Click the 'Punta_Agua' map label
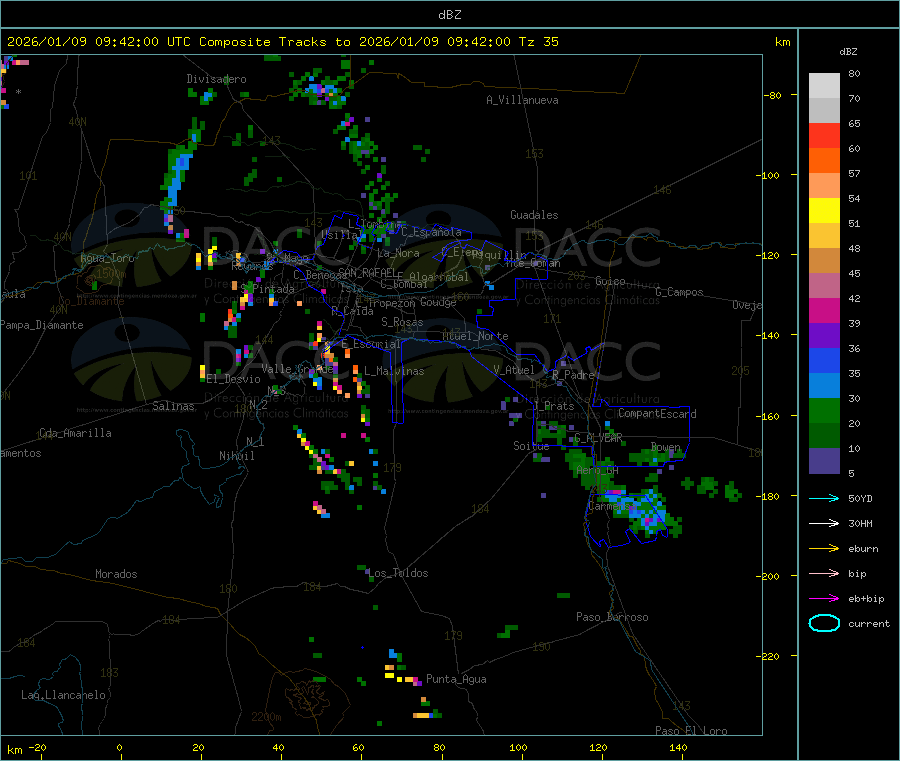 click(x=456, y=679)
